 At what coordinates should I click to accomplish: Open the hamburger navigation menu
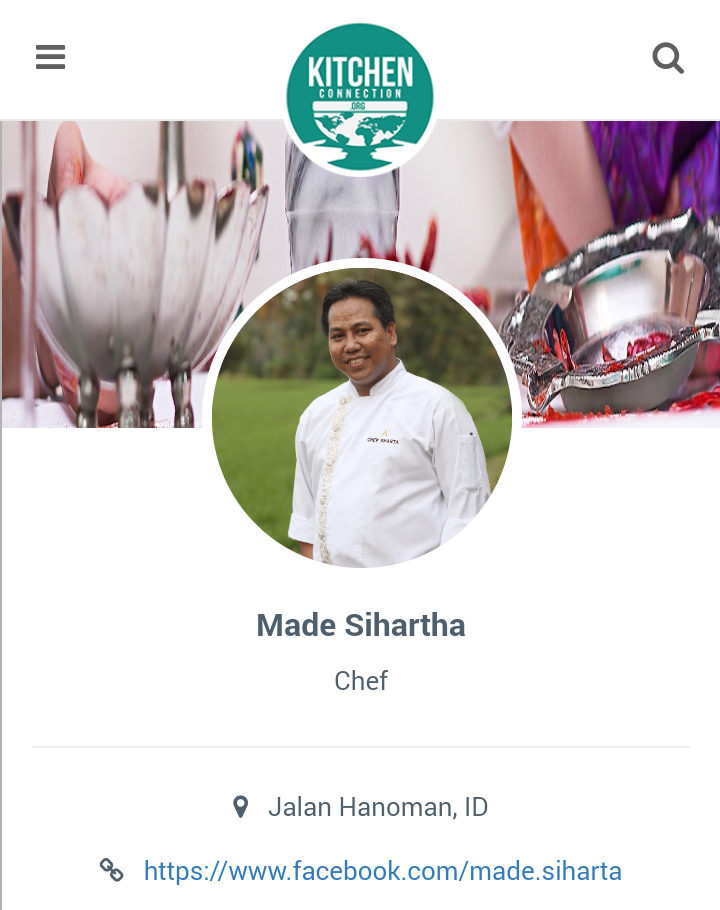[x=50, y=57]
